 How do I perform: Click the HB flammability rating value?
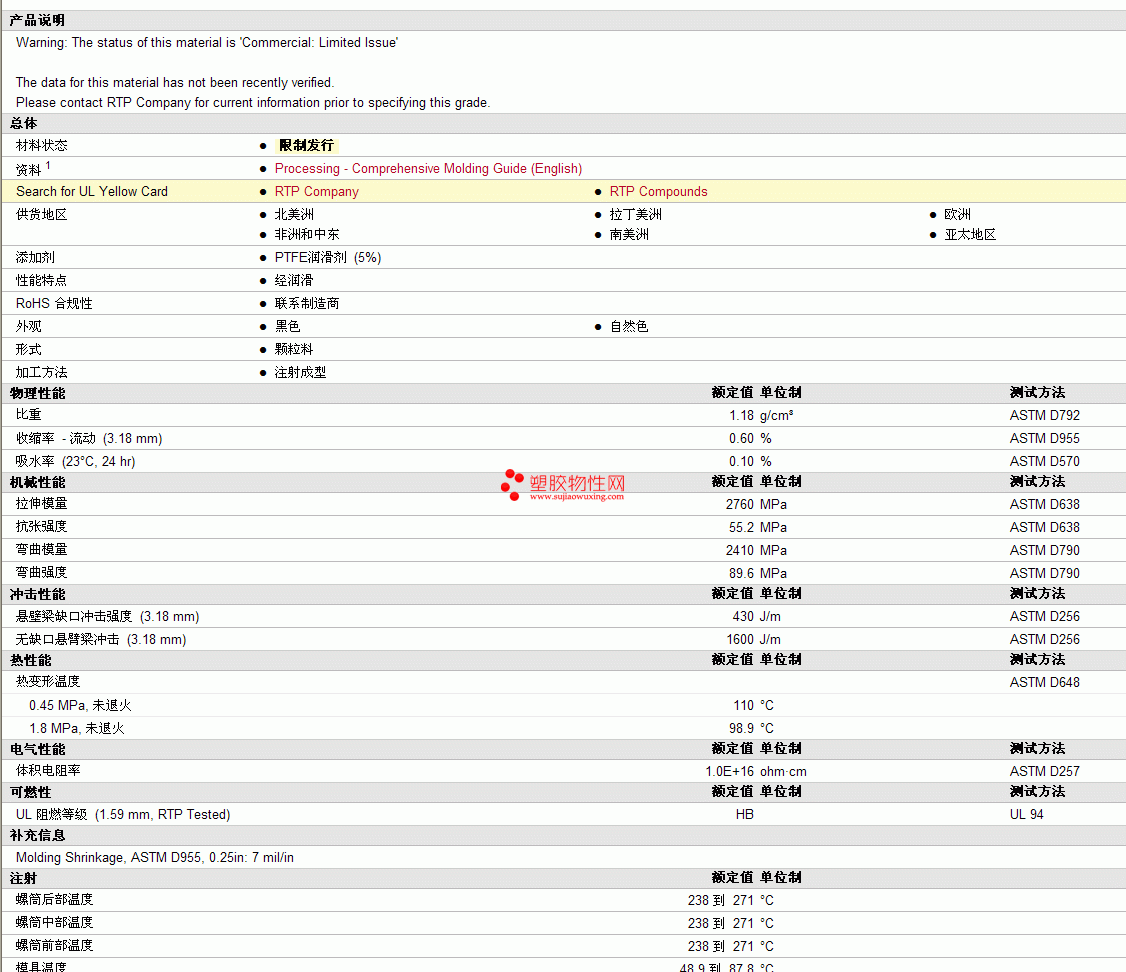pyautogui.click(x=745, y=815)
